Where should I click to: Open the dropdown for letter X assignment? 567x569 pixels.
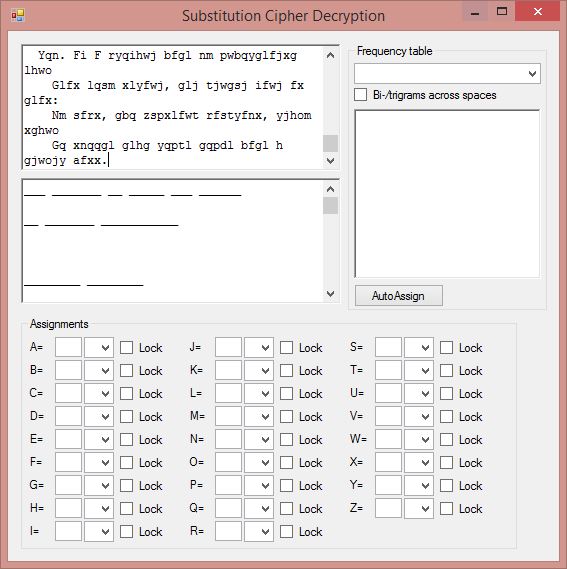pyautogui.click(x=425, y=463)
